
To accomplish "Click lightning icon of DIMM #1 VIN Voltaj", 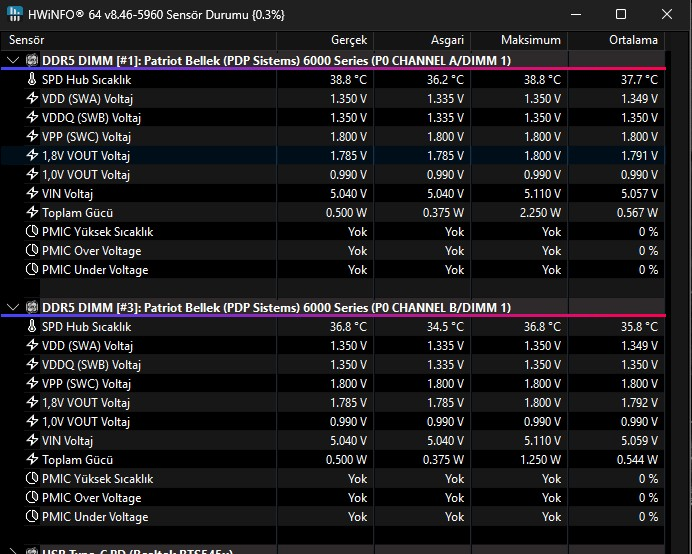I will 32,193.
